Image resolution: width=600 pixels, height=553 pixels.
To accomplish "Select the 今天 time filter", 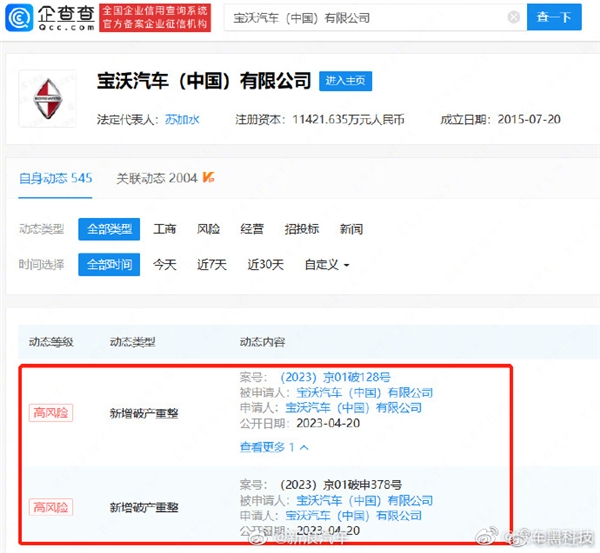I will [x=165, y=264].
